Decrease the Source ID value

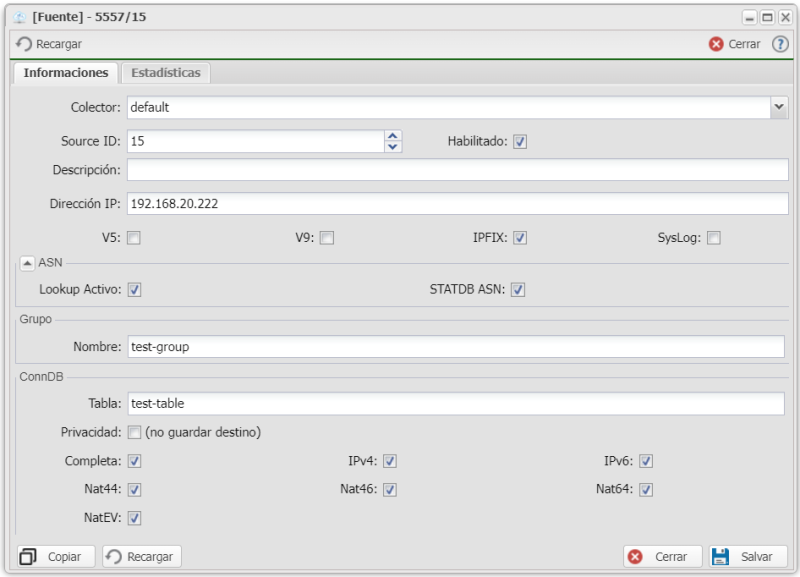coord(393,147)
